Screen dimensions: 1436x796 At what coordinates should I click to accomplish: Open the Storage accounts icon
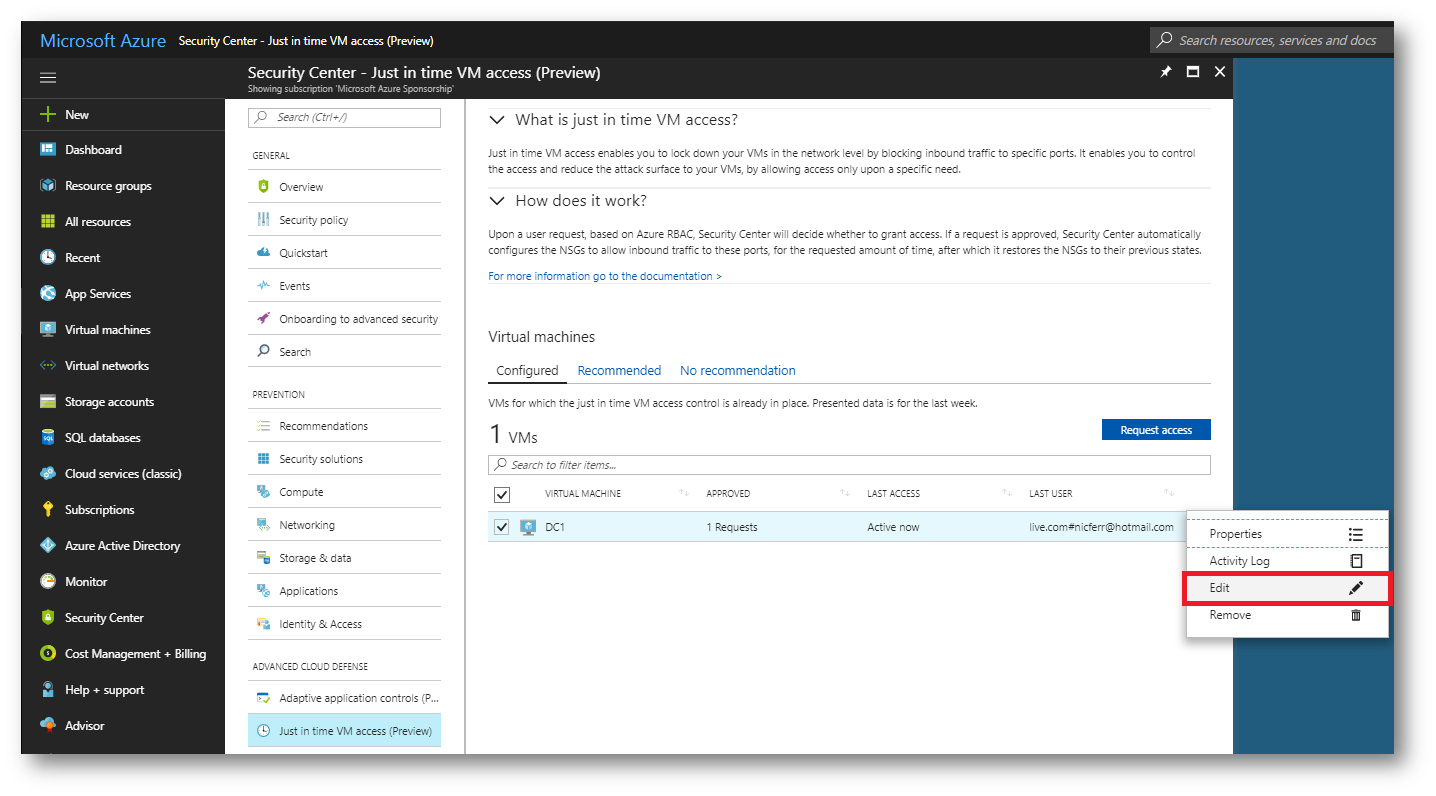coord(47,402)
